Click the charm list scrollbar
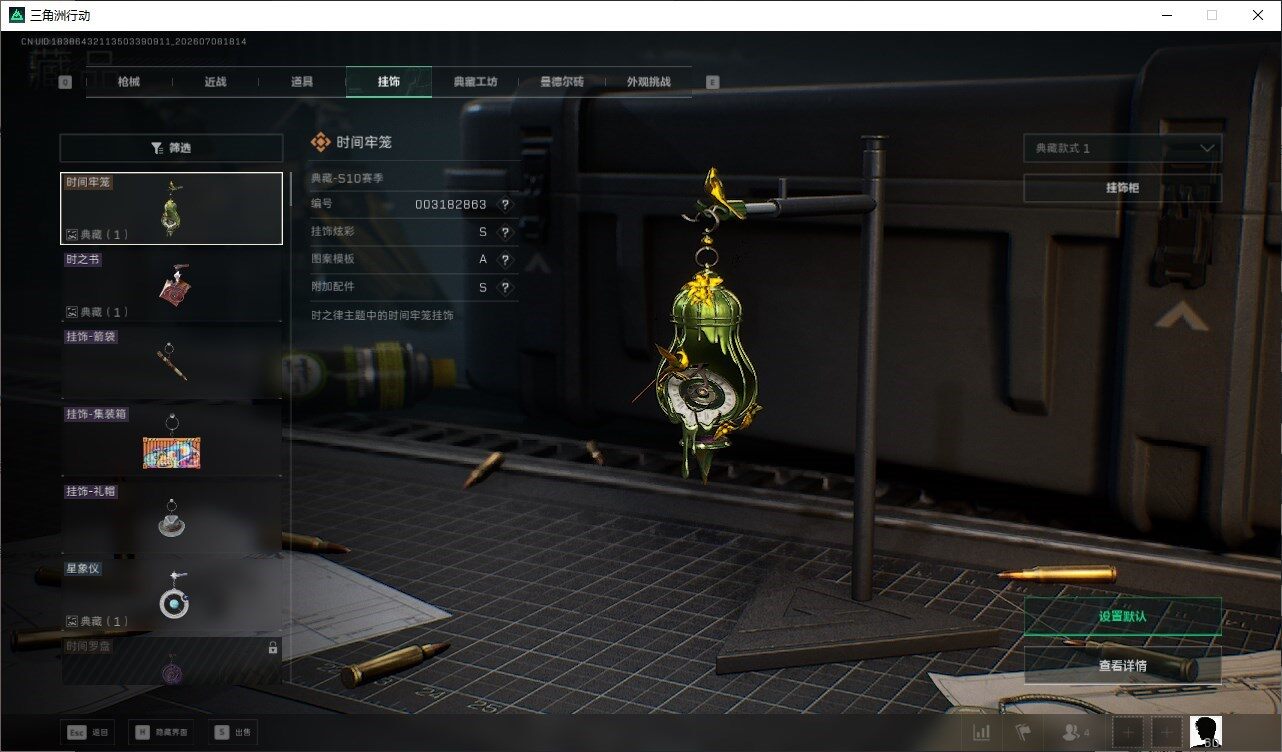This screenshot has height=752, width=1282. (x=290, y=188)
